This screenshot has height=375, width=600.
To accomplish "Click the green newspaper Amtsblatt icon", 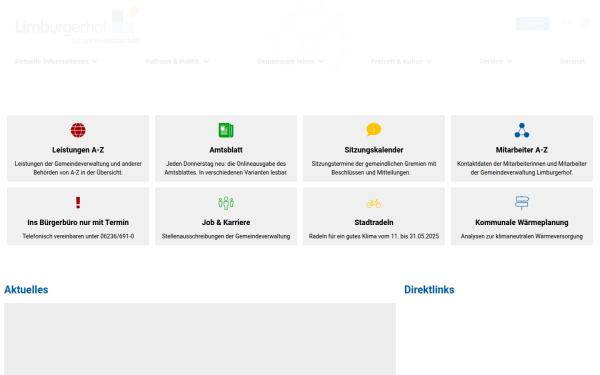I will click(226, 130).
